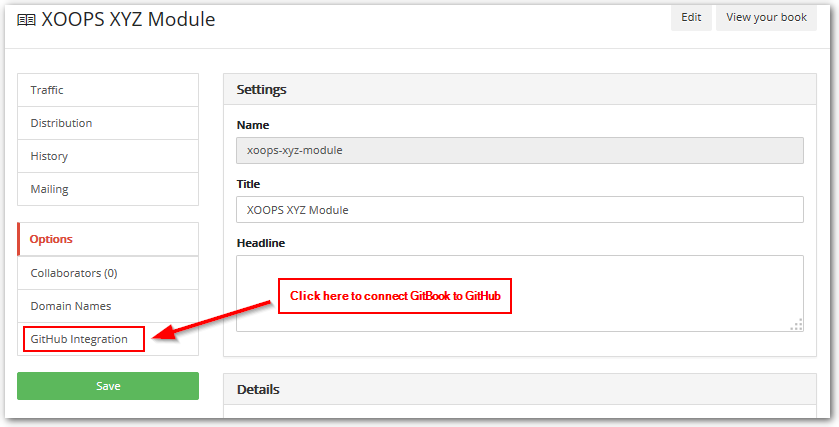Click the disabled Name field xoops-xyz-module

[x=520, y=150]
